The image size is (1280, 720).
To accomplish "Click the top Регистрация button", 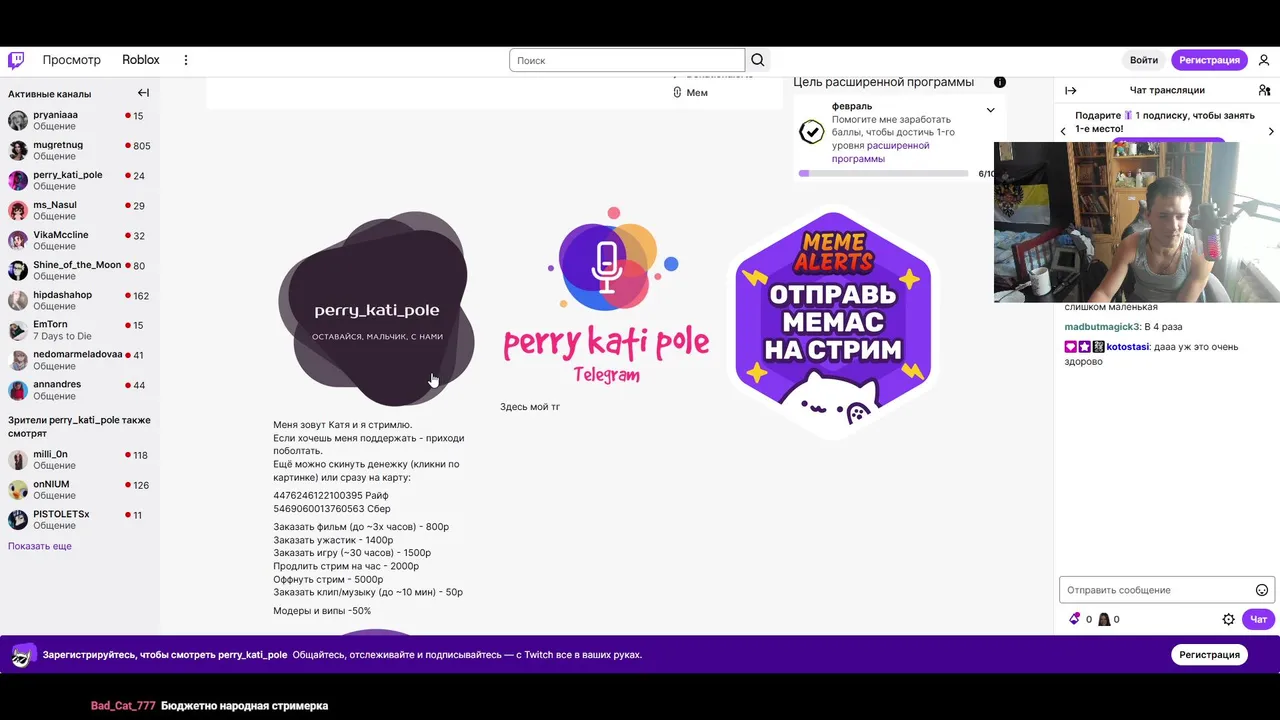I will 1209,60.
